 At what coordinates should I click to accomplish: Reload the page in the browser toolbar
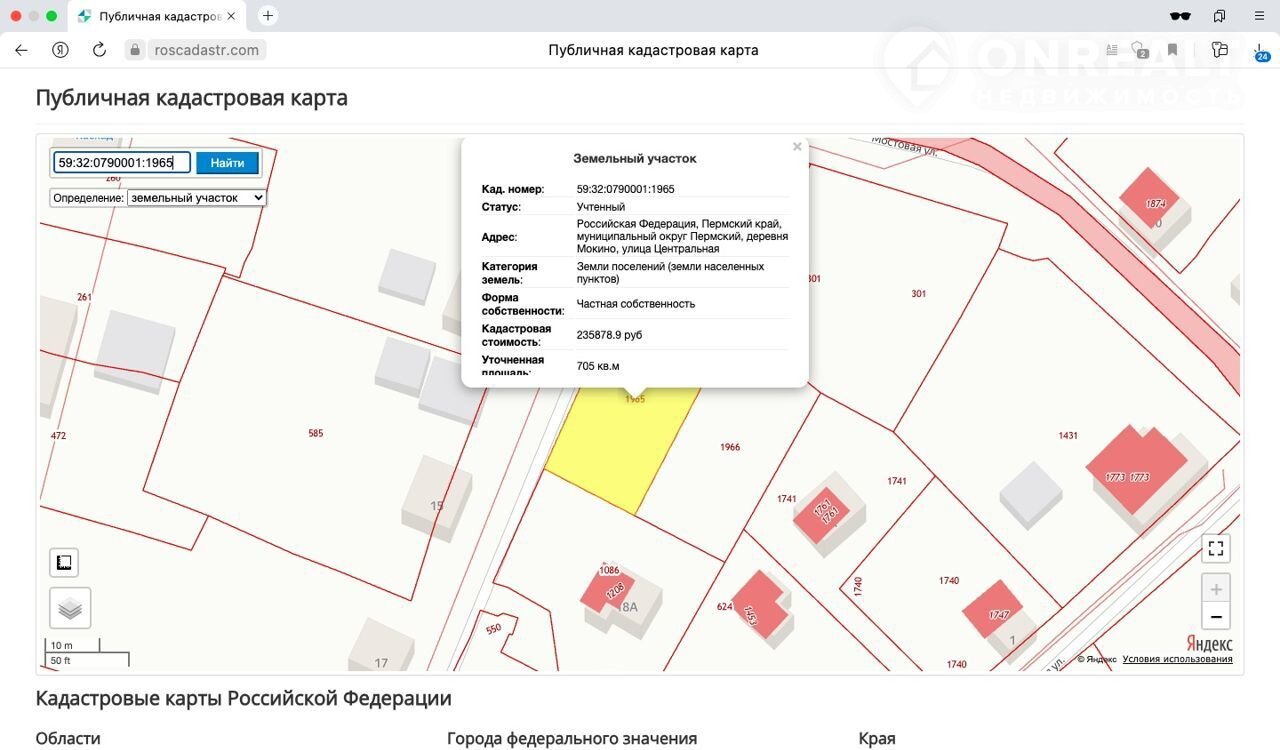click(x=99, y=50)
